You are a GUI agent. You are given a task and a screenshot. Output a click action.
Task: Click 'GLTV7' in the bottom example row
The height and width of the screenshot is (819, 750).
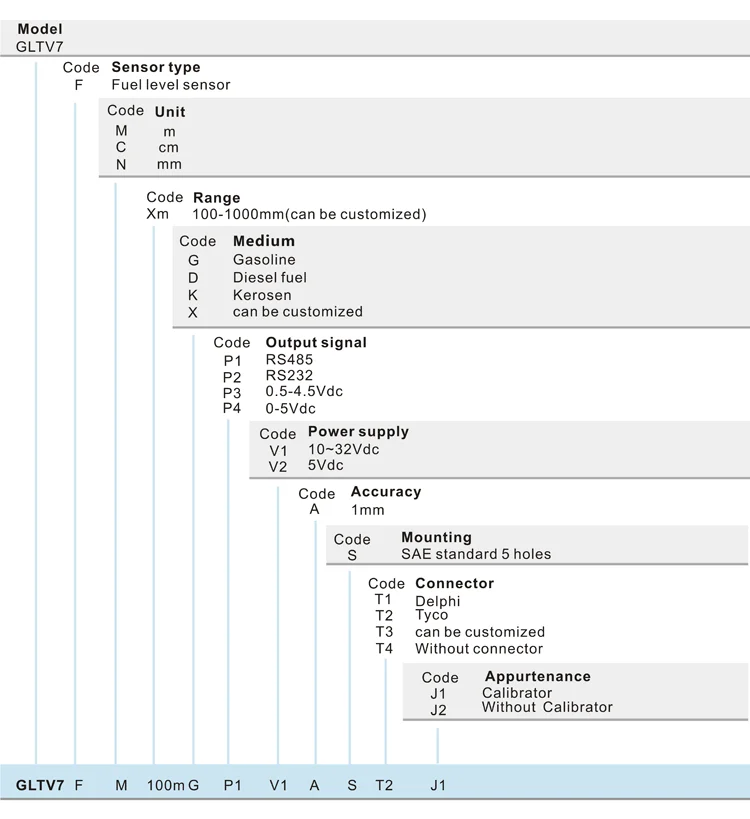[40, 786]
